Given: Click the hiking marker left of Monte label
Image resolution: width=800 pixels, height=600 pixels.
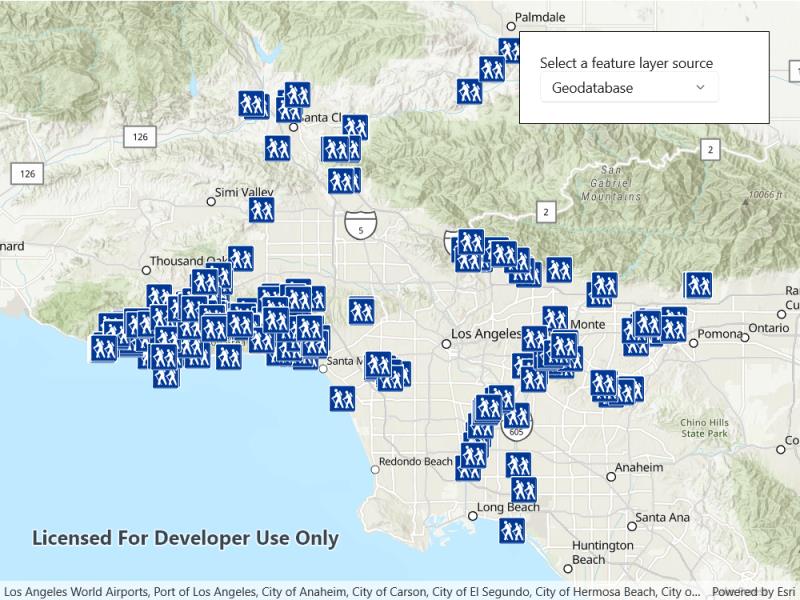Looking at the screenshot, I should point(555,318).
